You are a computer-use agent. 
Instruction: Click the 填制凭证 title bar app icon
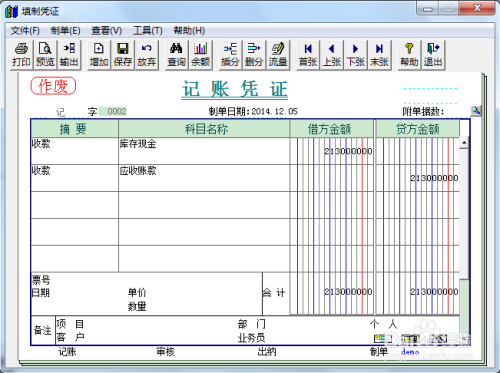pos(11,11)
